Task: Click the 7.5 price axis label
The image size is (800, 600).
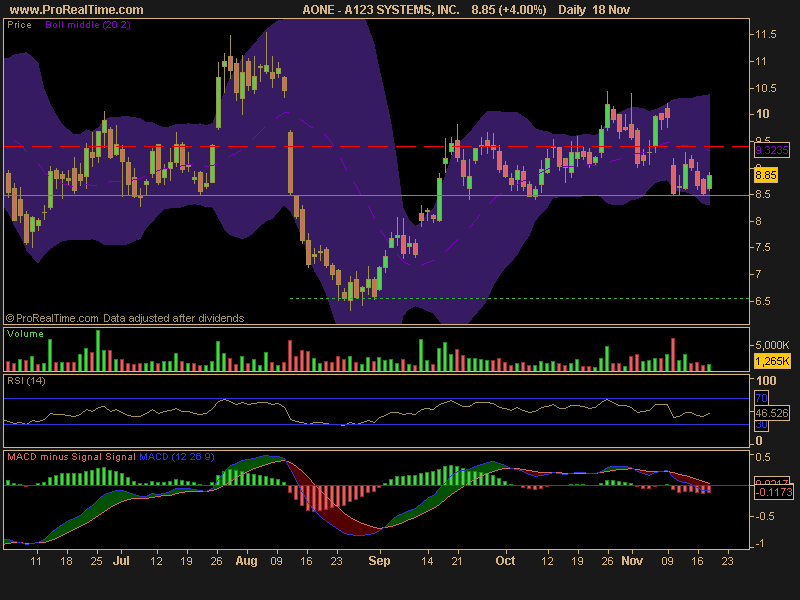Action: tap(763, 247)
